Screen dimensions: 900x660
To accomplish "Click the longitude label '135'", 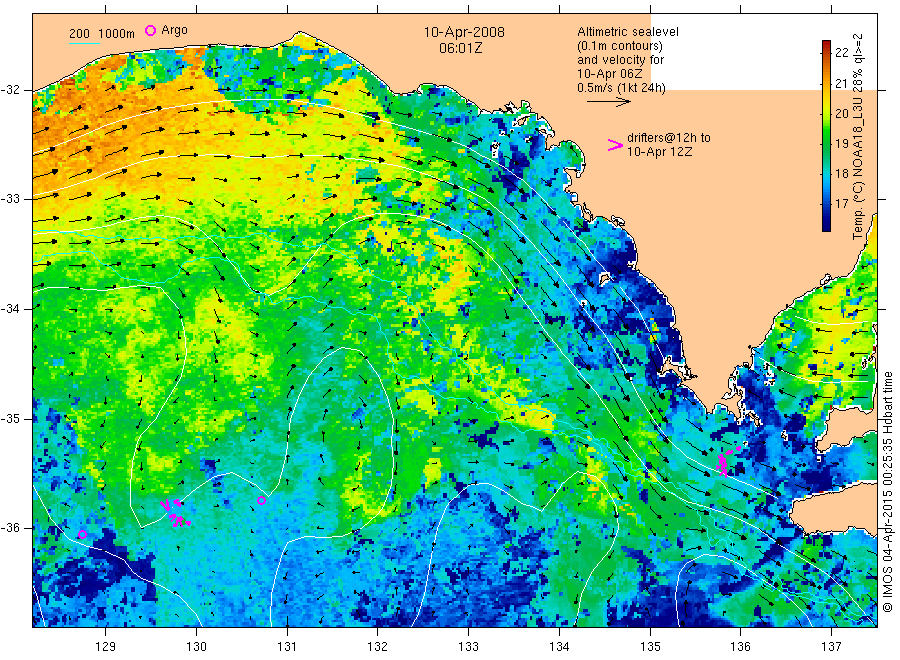I will [x=650, y=647].
